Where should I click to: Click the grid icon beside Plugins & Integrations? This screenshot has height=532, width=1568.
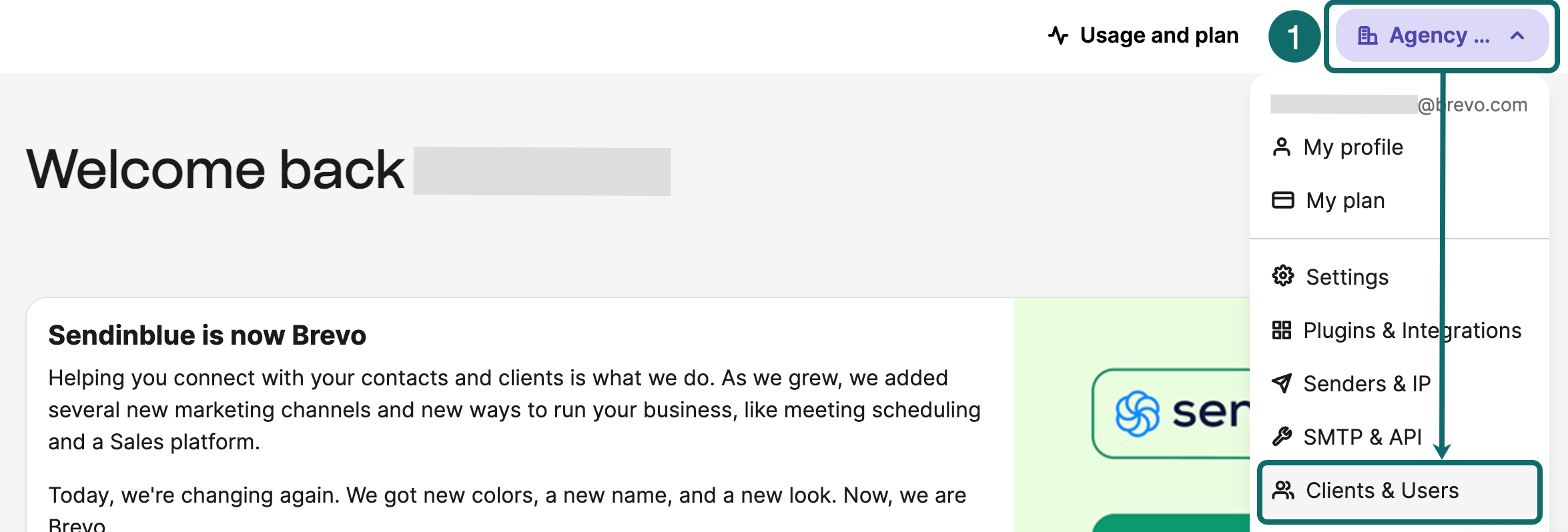click(1281, 330)
